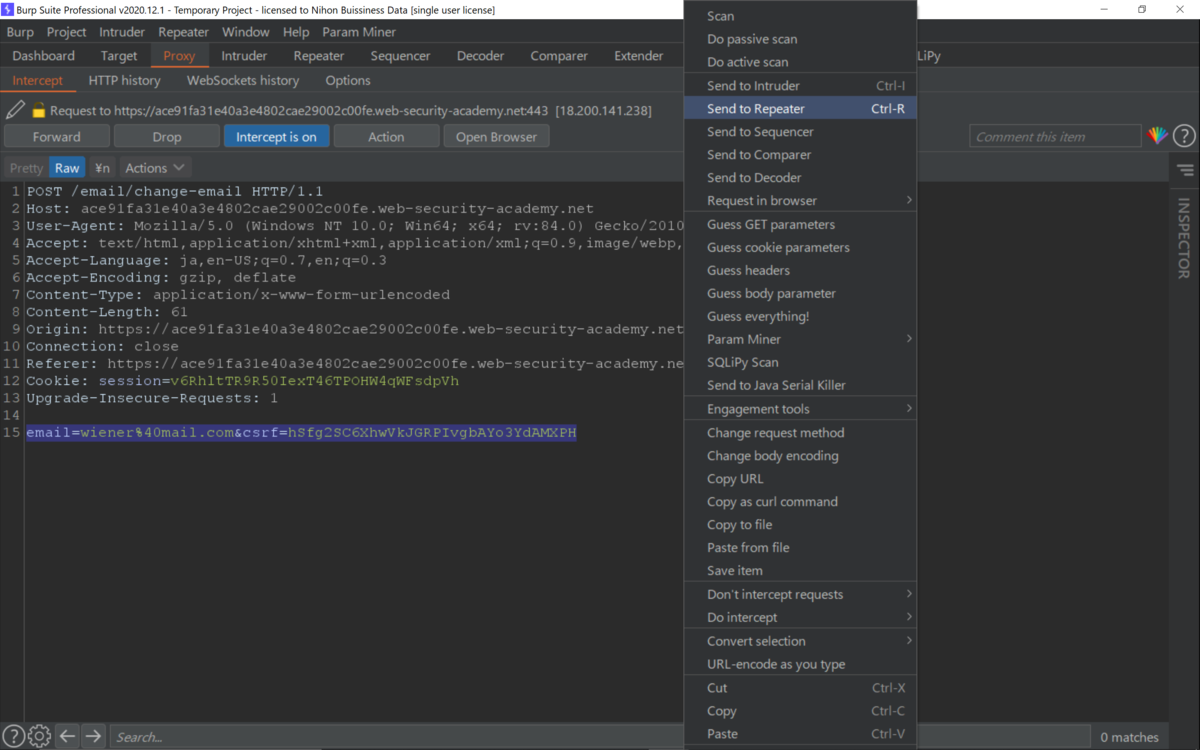Expand Don't intercept requests submenu

click(800, 594)
